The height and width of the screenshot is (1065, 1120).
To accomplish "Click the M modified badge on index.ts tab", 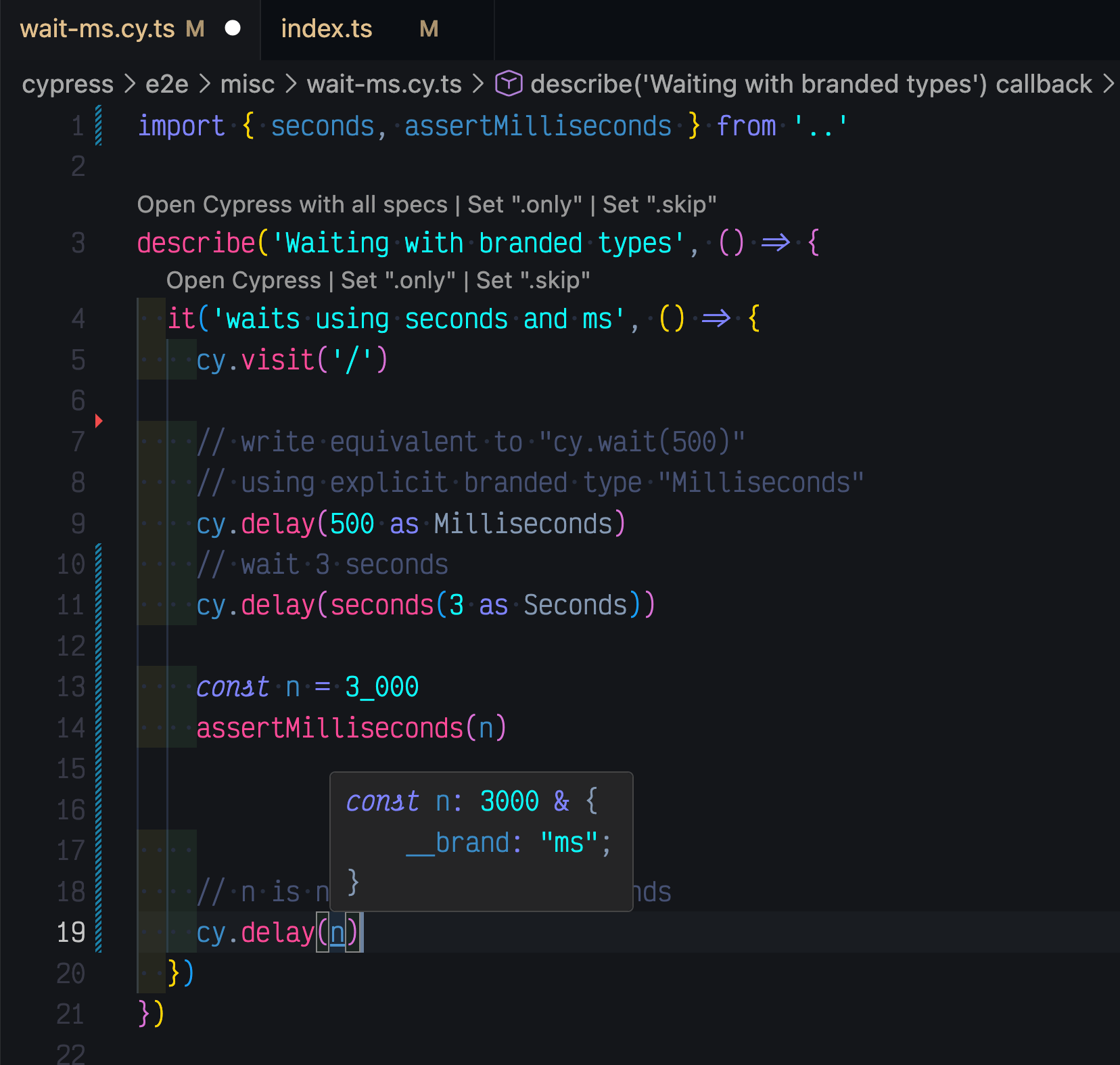I will (x=428, y=30).
